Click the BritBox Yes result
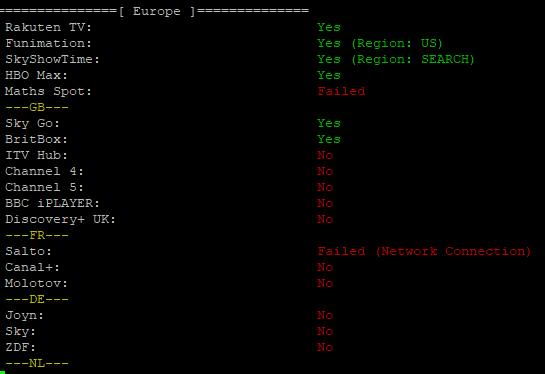This screenshot has height=374, width=545. point(329,139)
